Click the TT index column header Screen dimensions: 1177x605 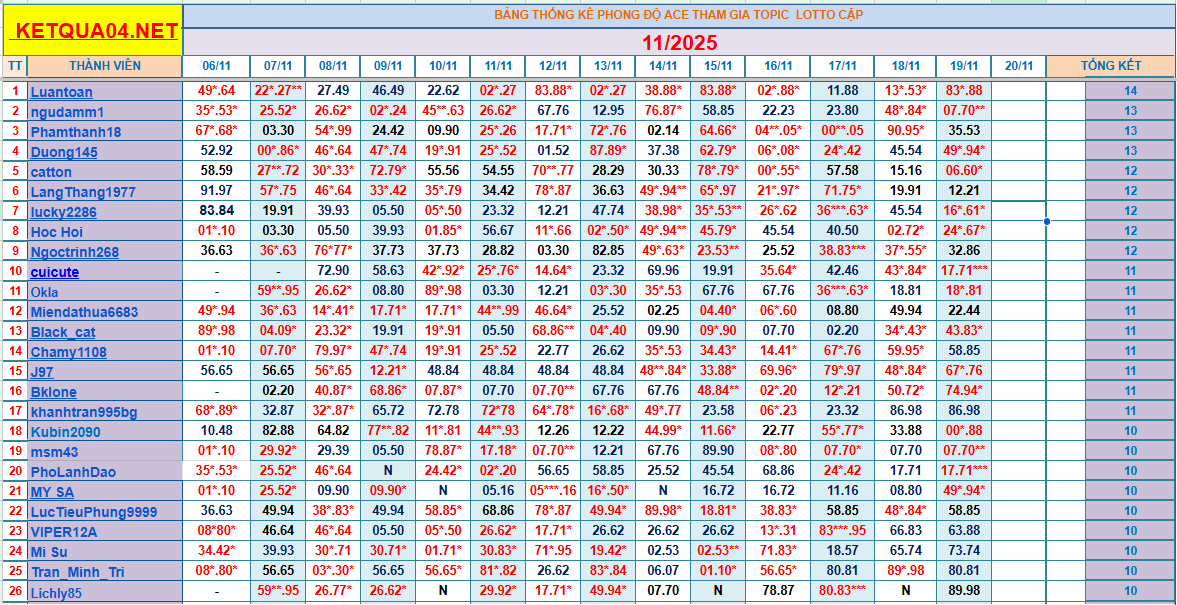point(14,66)
